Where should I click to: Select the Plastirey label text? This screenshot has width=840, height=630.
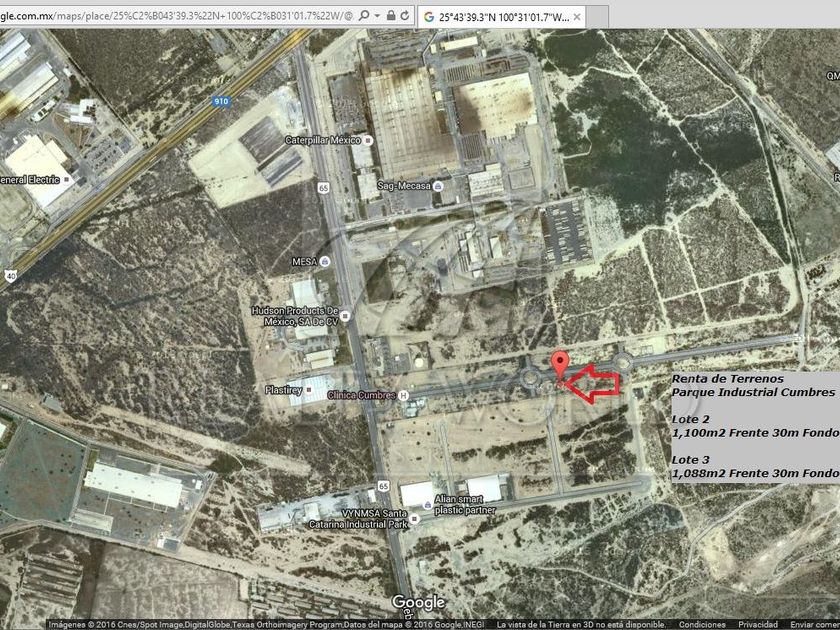tap(283, 389)
